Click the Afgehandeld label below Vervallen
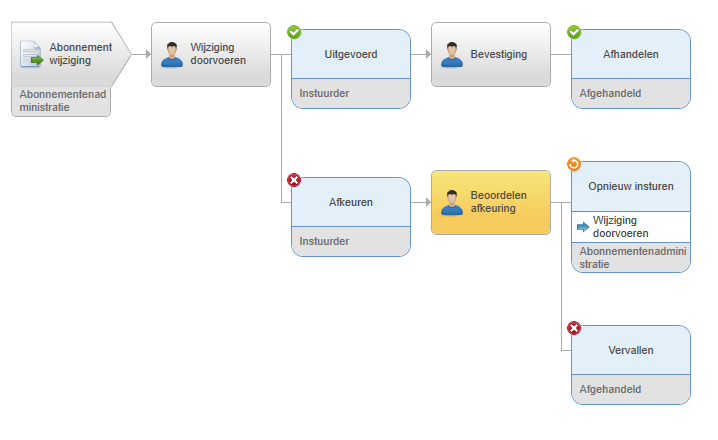718x440 pixels. (x=610, y=389)
